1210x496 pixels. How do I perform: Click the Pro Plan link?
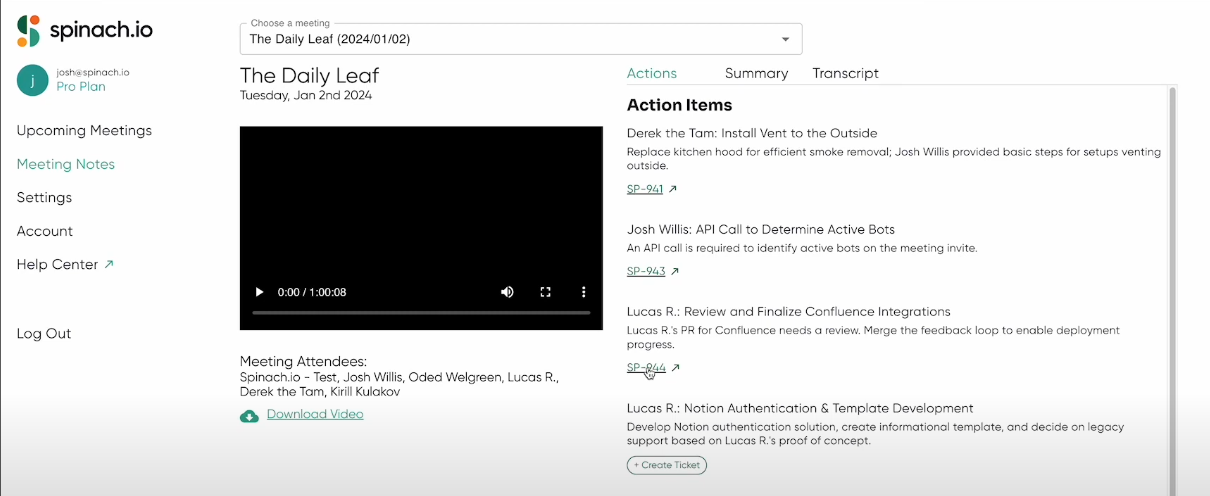point(81,87)
